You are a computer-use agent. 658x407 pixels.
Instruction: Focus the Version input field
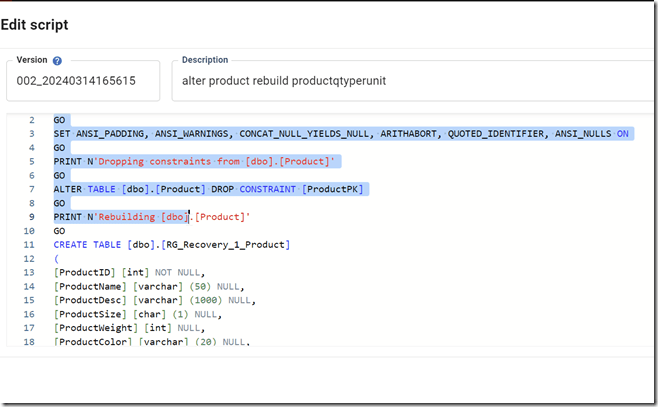pyautogui.click(x=88, y=81)
